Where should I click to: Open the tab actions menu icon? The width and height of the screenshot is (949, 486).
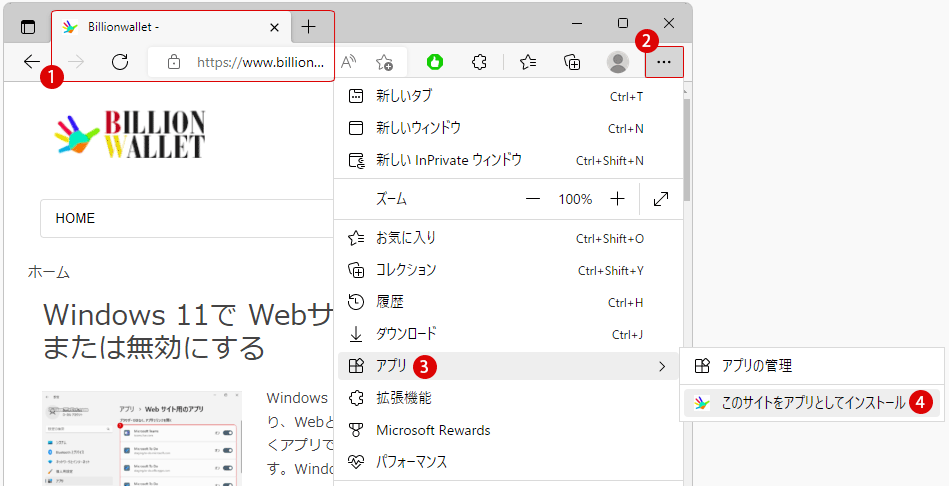click(28, 27)
